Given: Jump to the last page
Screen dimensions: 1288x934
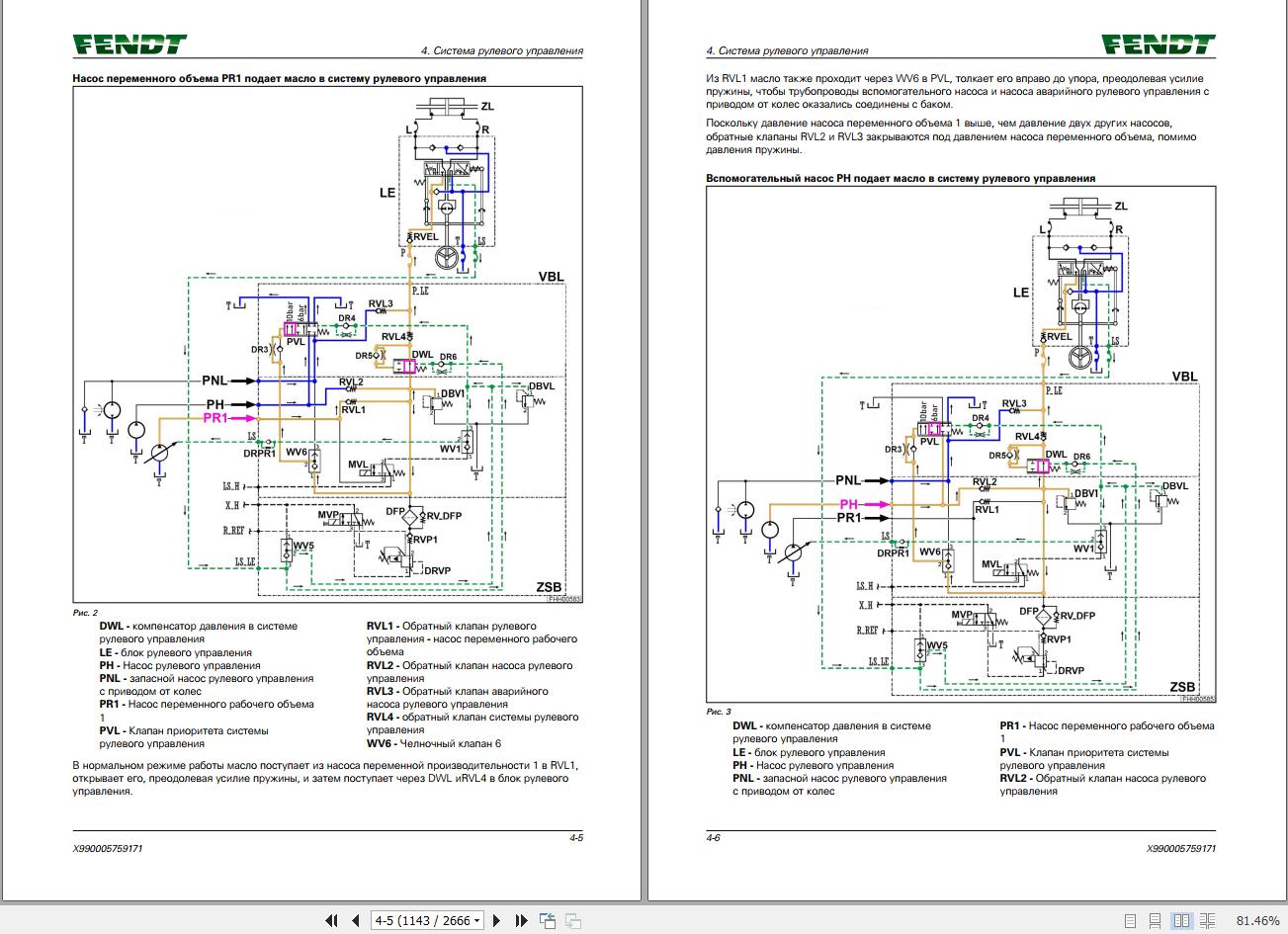Looking at the screenshot, I should click(520, 921).
